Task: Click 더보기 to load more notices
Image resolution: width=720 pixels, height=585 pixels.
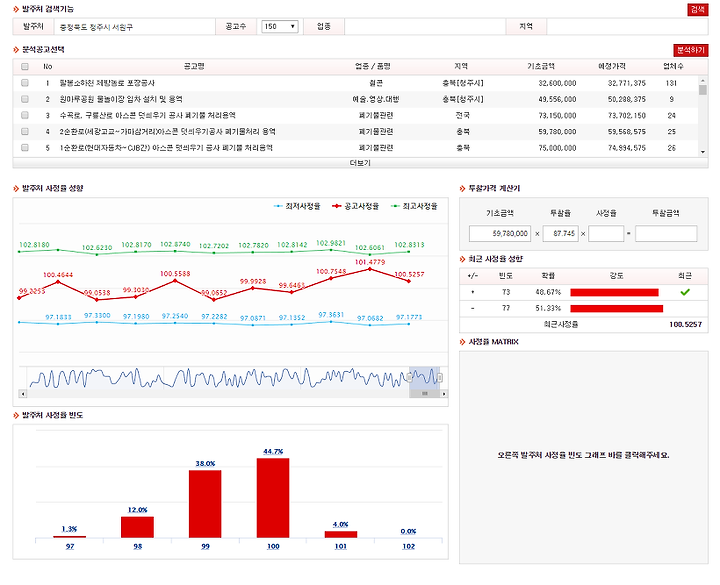Action: point(360,163)
